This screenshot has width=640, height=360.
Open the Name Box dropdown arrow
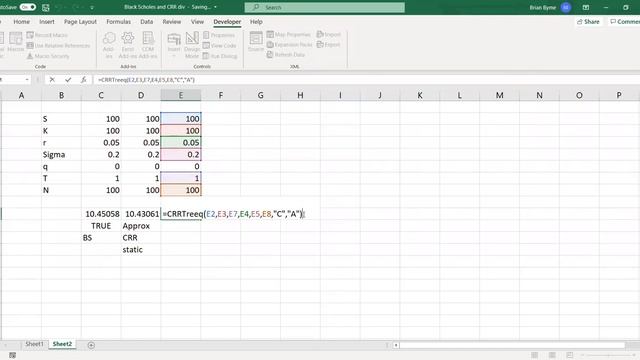point(27,80)
